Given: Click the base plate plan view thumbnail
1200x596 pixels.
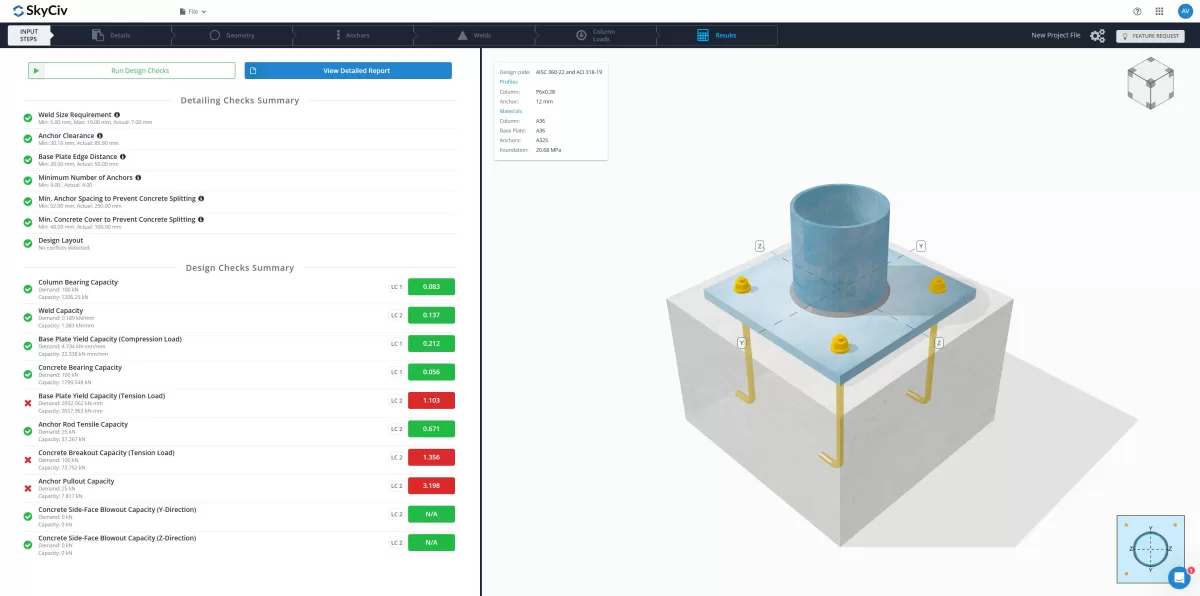Looking at the screenshot, I should 1149,548.
